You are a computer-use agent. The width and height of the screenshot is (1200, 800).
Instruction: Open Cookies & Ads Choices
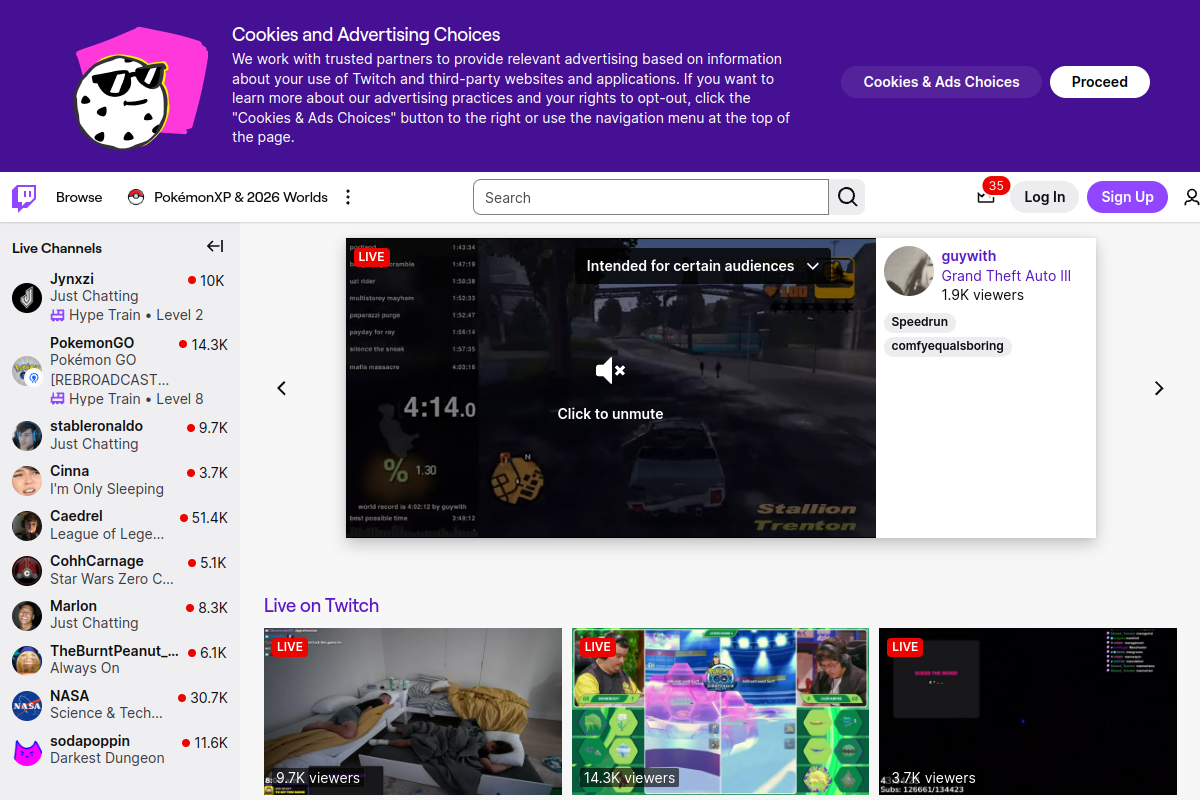[941, 82]
